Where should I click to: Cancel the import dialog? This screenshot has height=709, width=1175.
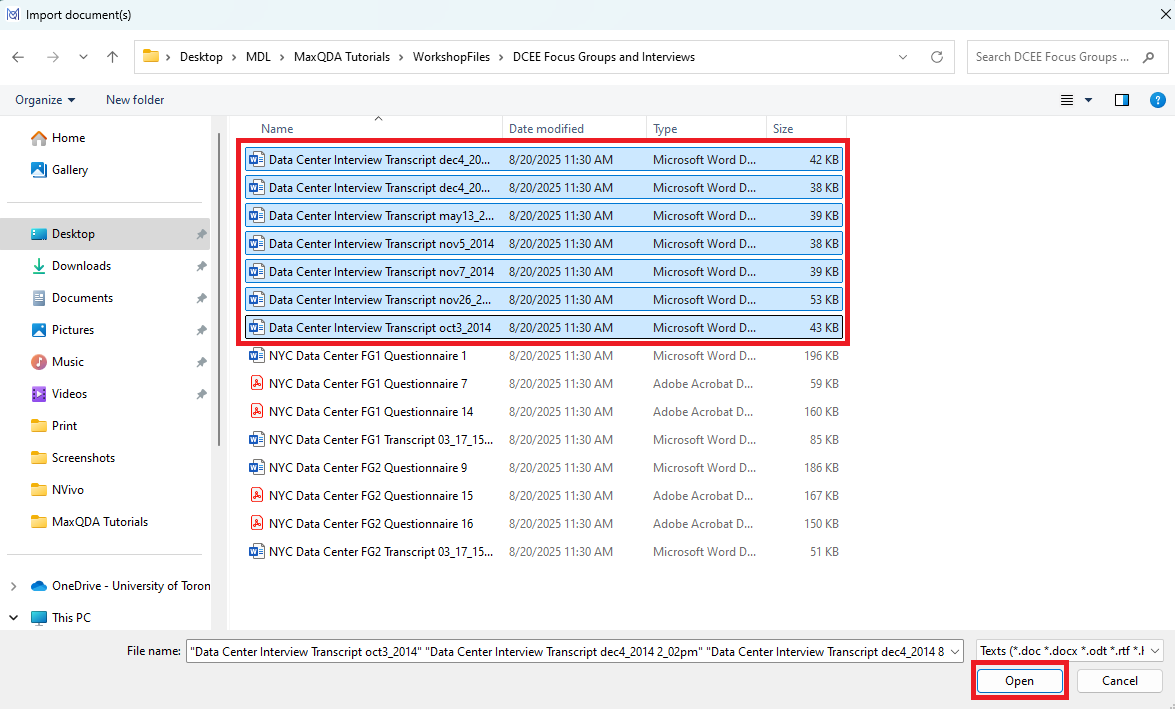pos(1120,681)
